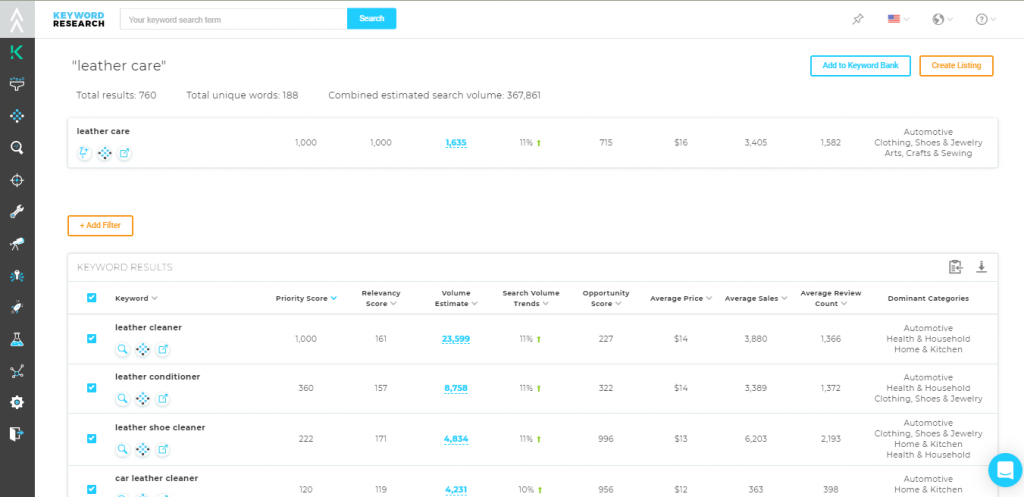Click the Create Listing button

[956, 66]
